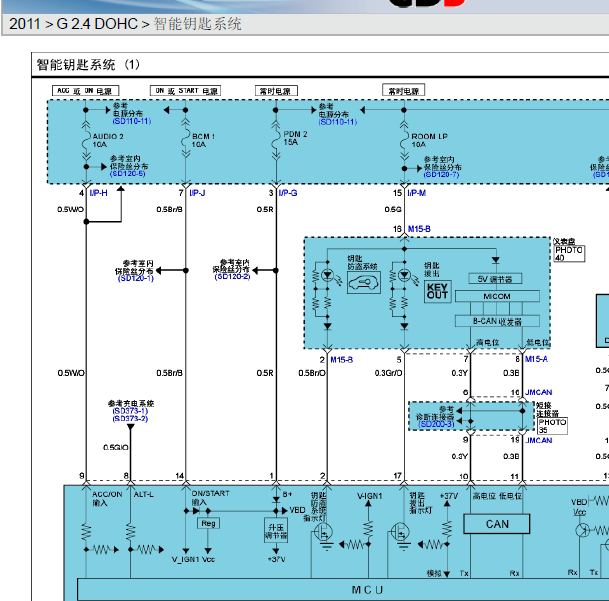This screenshot has width=609, height=601.
Task: Open the SD120-5 fuse distribution link
Action: (x=127, y=173)
